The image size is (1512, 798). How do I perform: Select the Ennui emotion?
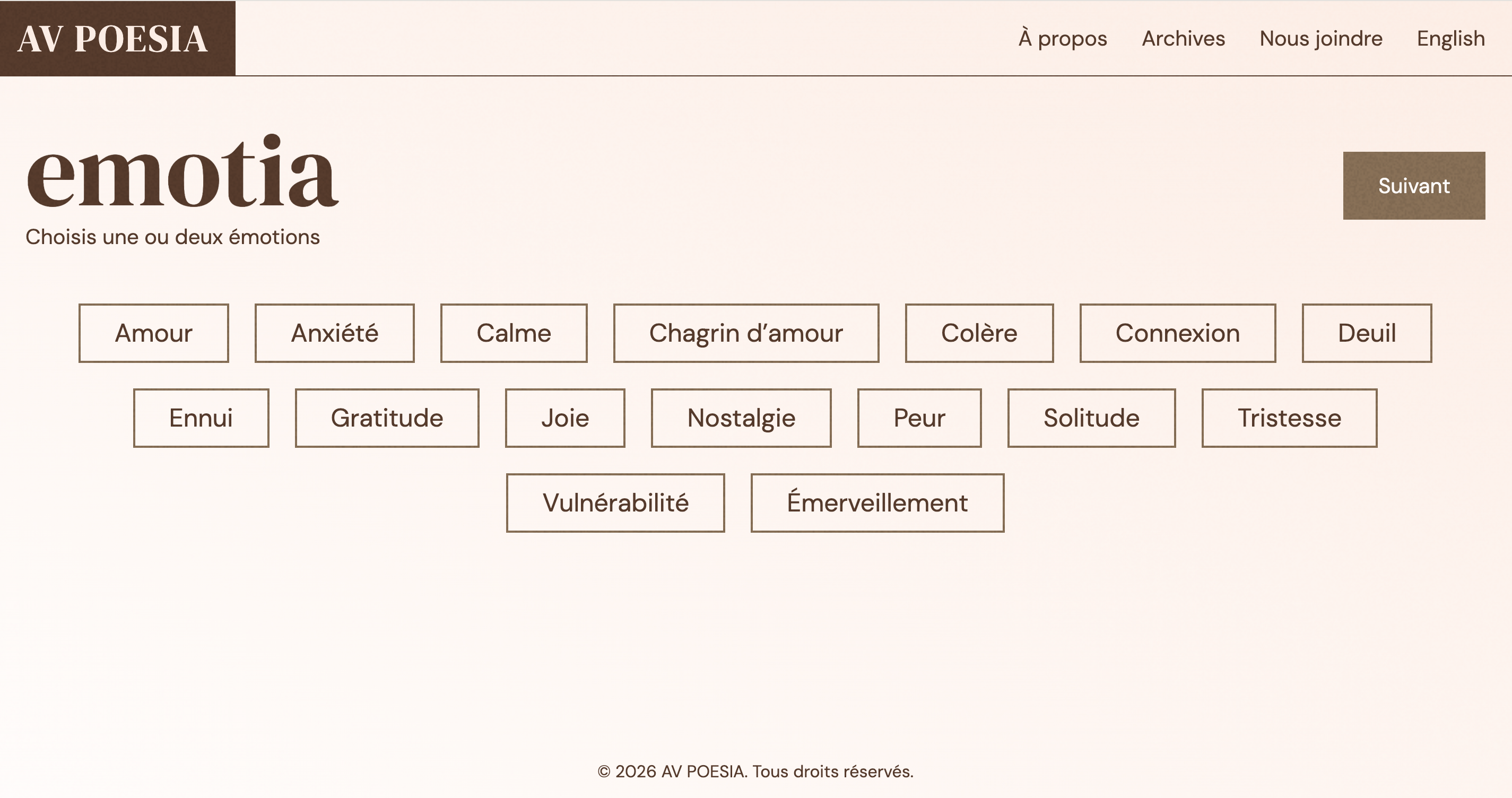pos(201,418)
